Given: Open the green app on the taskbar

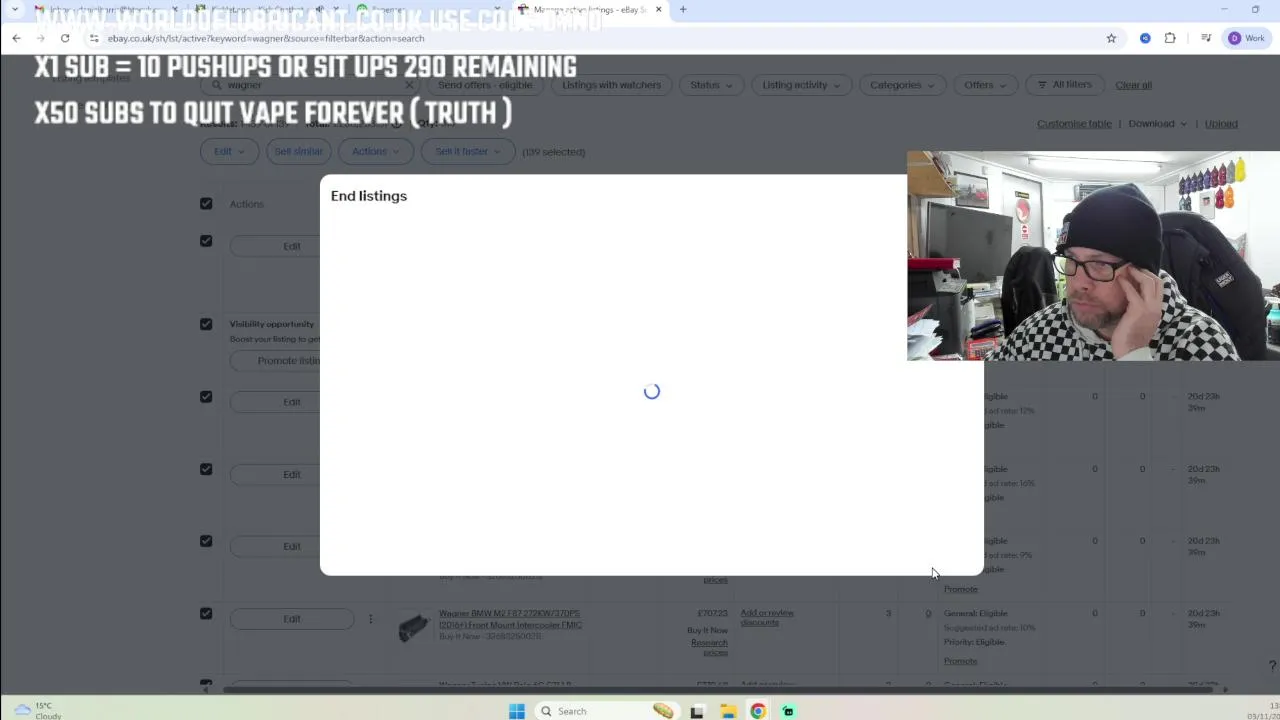Looking at the screenshot, I should [788, 711].
